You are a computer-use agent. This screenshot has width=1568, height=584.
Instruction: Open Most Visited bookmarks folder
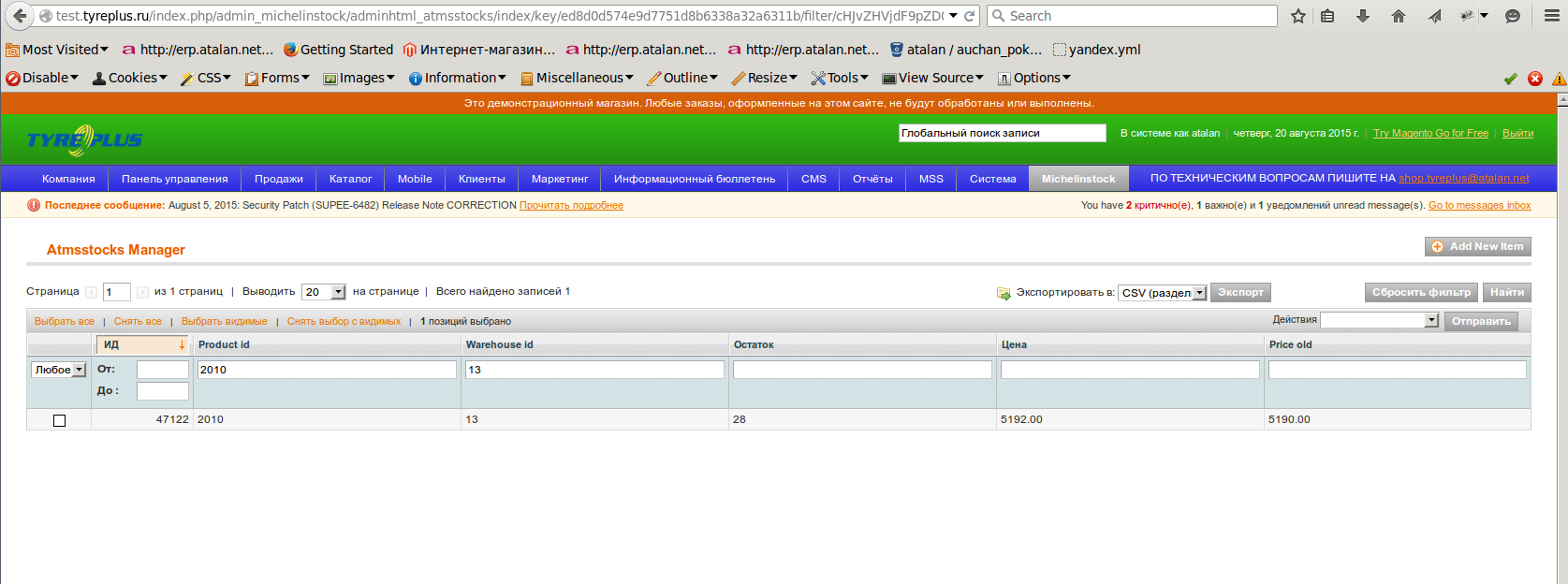point(57,50)
